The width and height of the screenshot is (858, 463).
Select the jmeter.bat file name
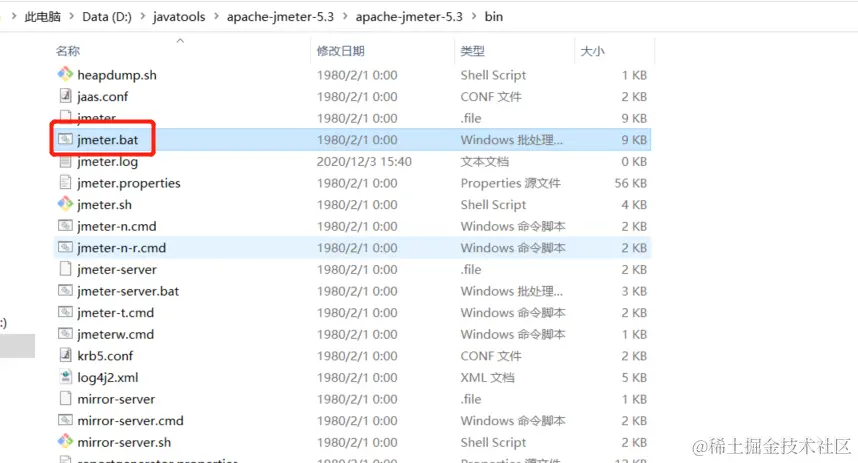(x=108, y=140)
